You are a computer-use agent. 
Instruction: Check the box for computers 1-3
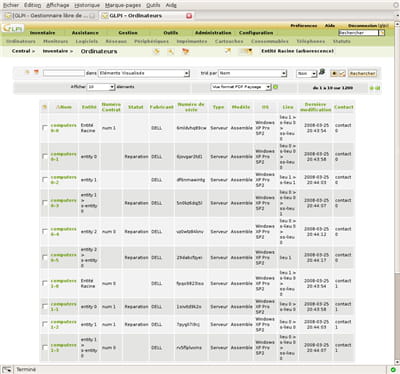[x=45, y=348]
